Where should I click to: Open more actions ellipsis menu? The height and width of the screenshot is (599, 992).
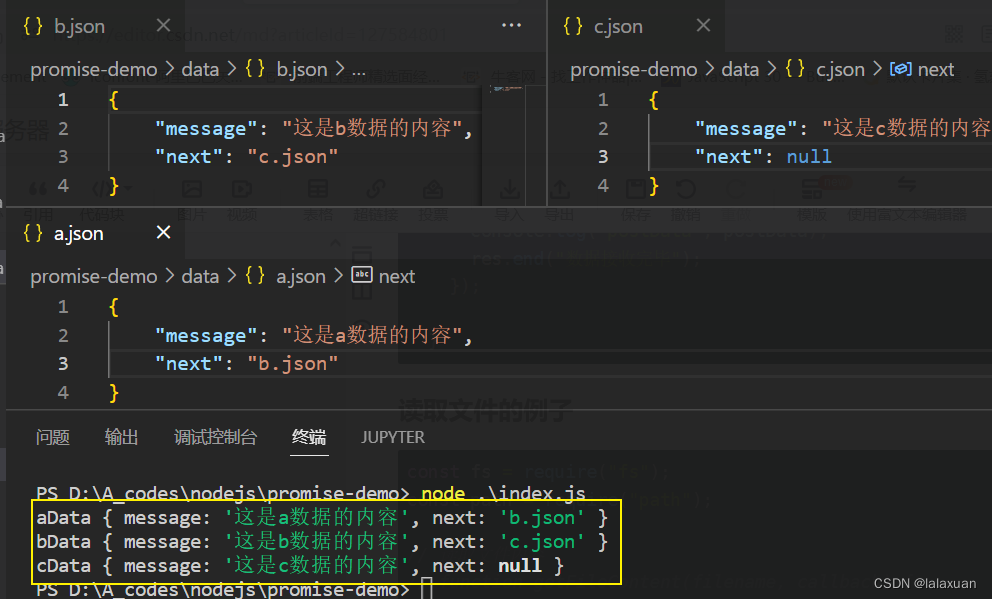511,25
